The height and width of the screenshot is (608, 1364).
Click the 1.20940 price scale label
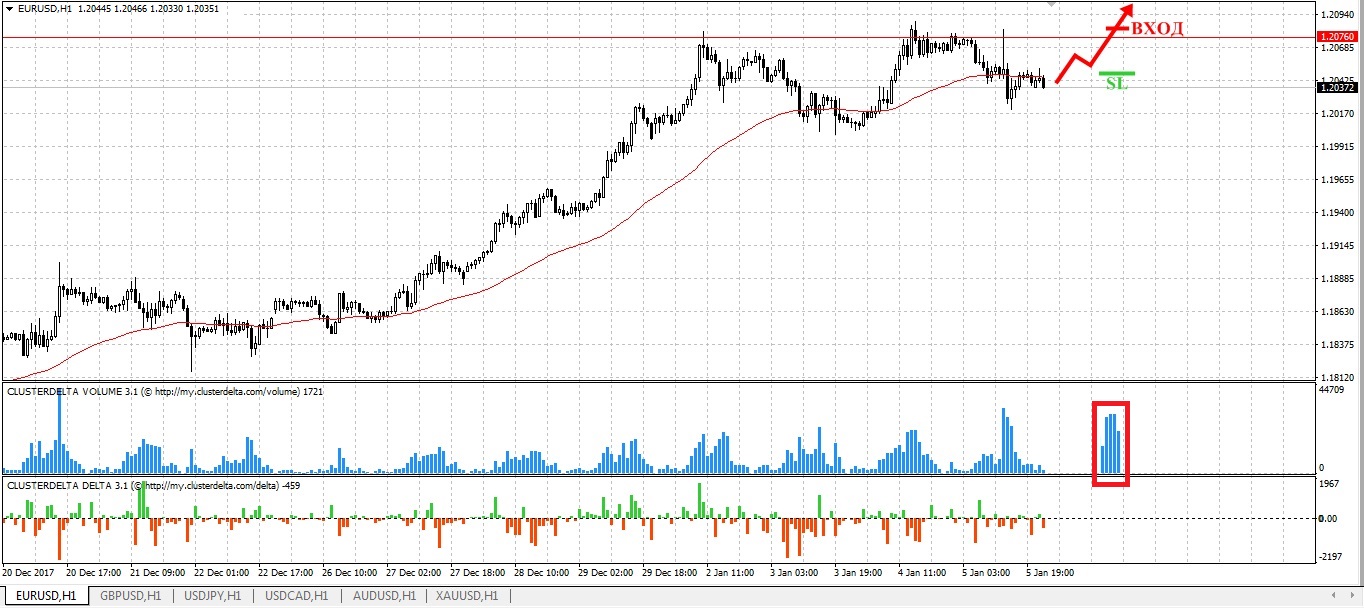click(x=1338, y=15)
